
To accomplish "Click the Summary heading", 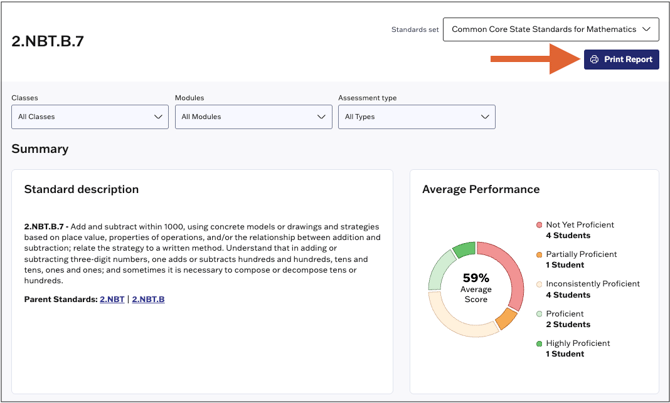I will tap(40, 149).
